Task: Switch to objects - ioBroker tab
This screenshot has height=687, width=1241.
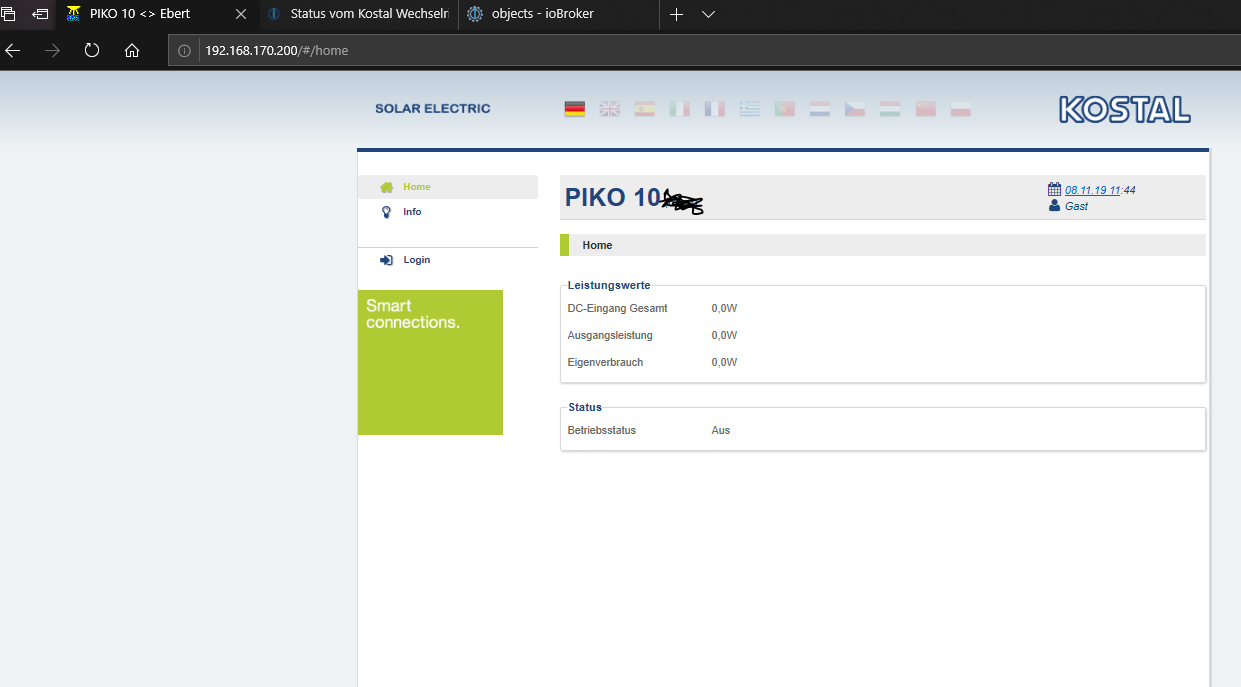Action: [558, 14]
